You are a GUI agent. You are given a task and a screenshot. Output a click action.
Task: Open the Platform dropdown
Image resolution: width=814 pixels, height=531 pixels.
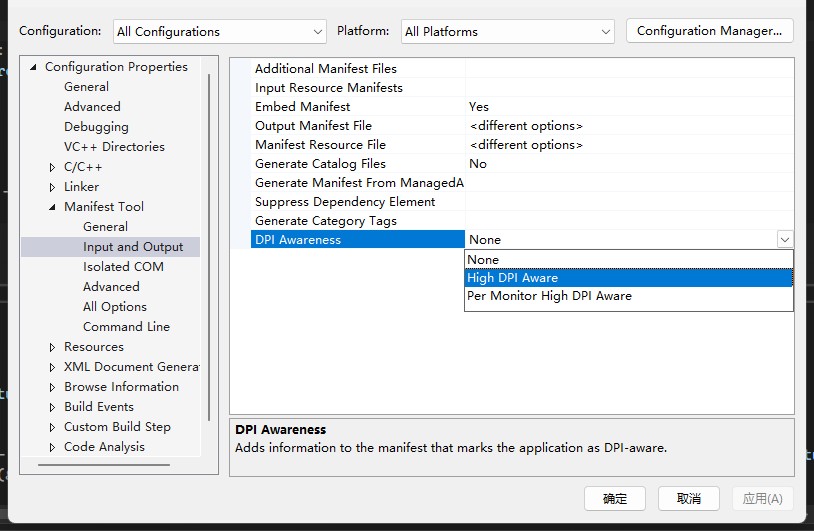point(508,32)
